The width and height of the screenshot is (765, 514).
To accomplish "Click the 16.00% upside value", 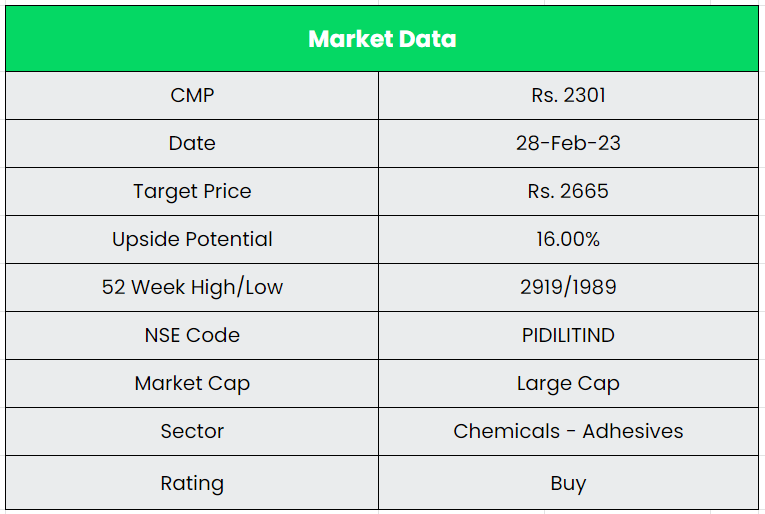I will [568, 239].
